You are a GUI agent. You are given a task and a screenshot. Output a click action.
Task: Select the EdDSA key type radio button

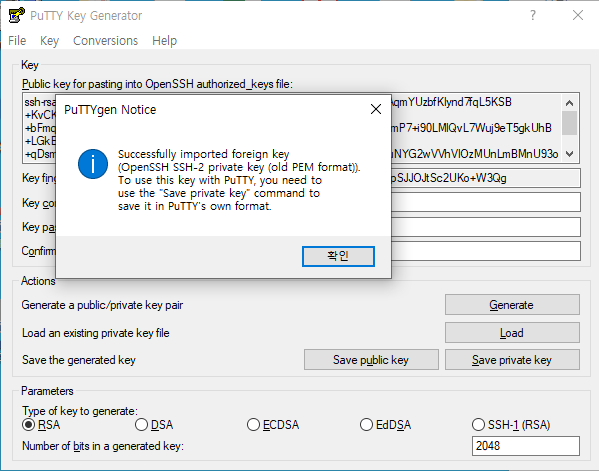click(366, 425)
